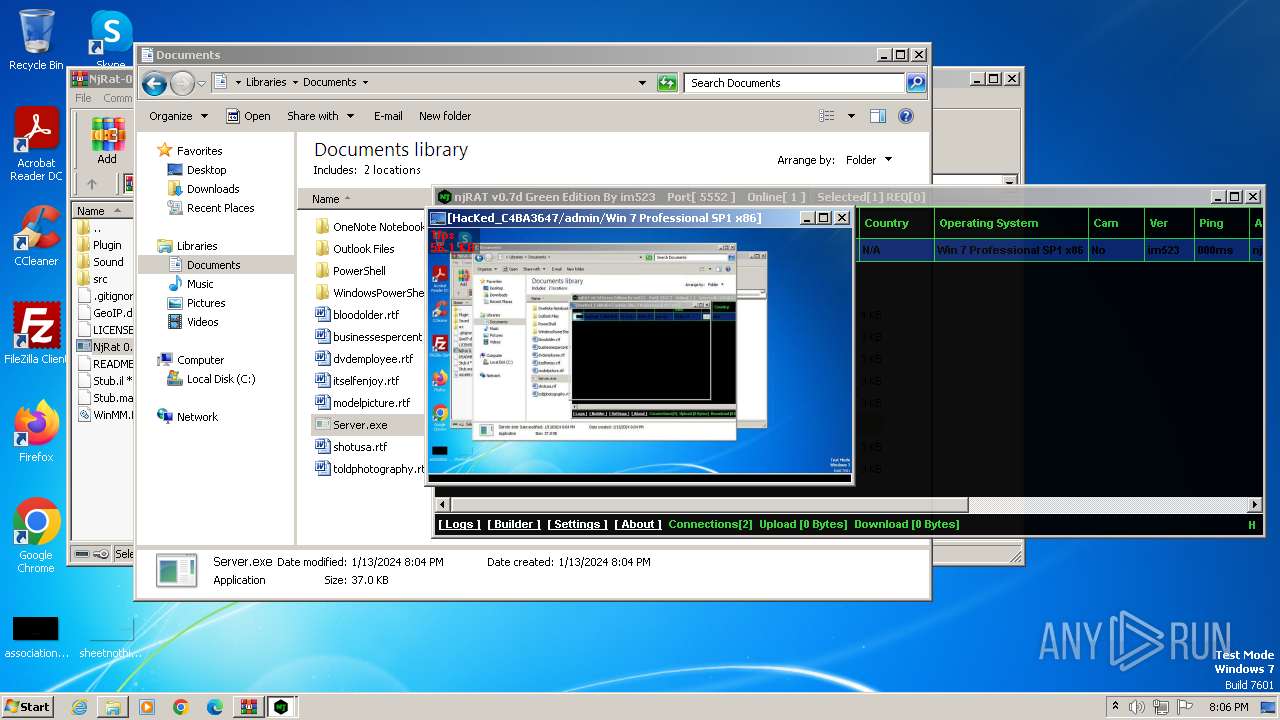Open njRAT Settings tab
This screenshot has width=1280, height=720.
coord(577,524)
